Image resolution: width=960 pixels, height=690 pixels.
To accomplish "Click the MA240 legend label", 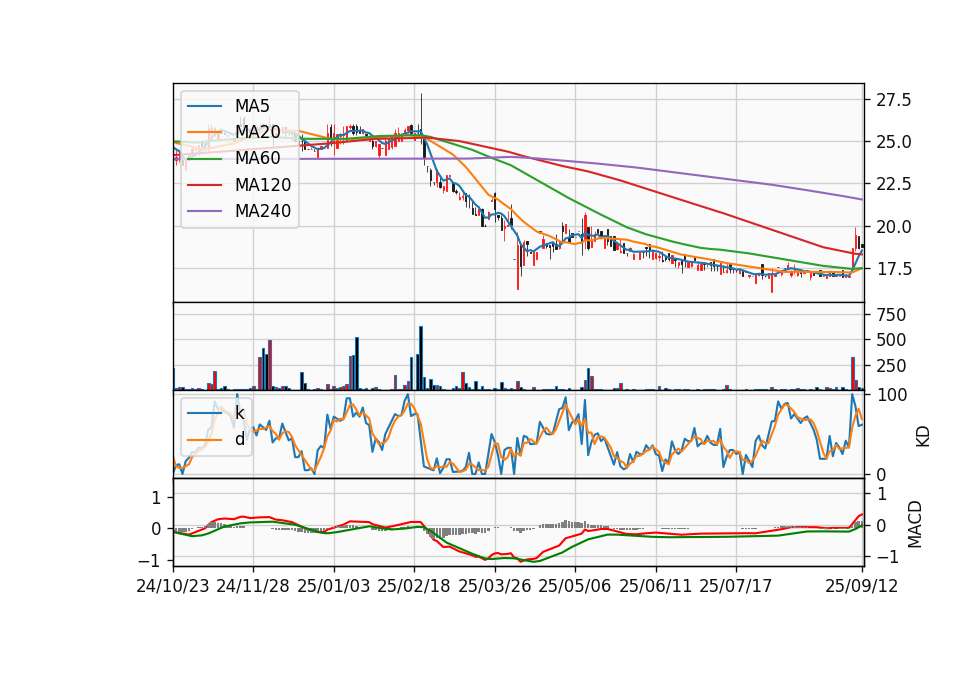I will pos(263,211).
